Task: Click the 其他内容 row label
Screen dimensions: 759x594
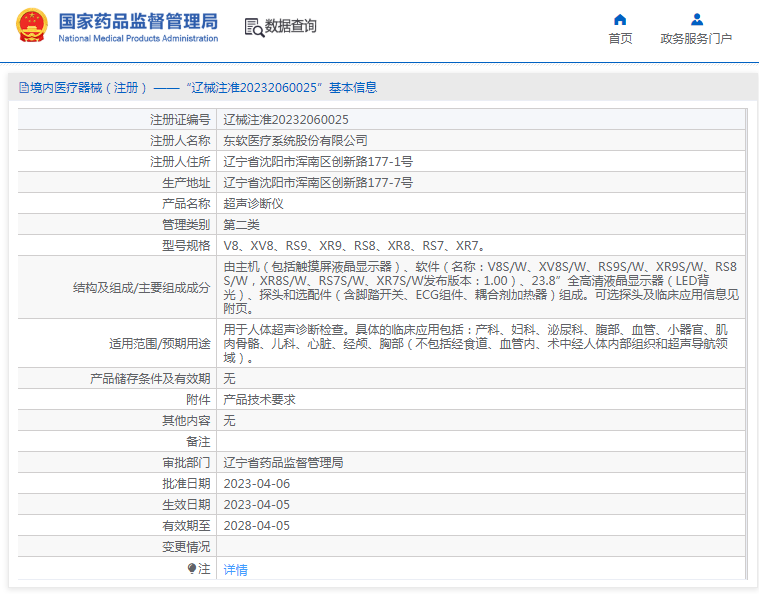Action: 186,421
